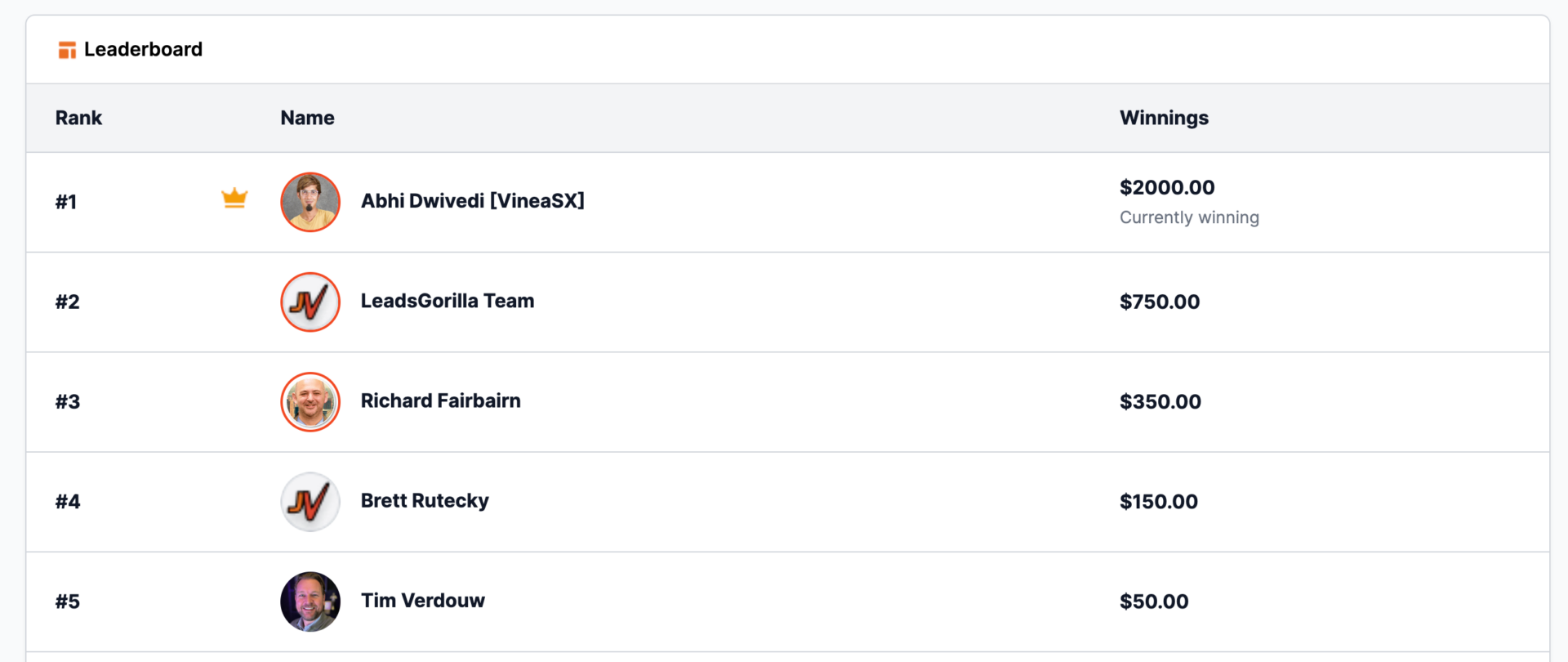Click the $2000.00 winnings amount

[1167, 187]
